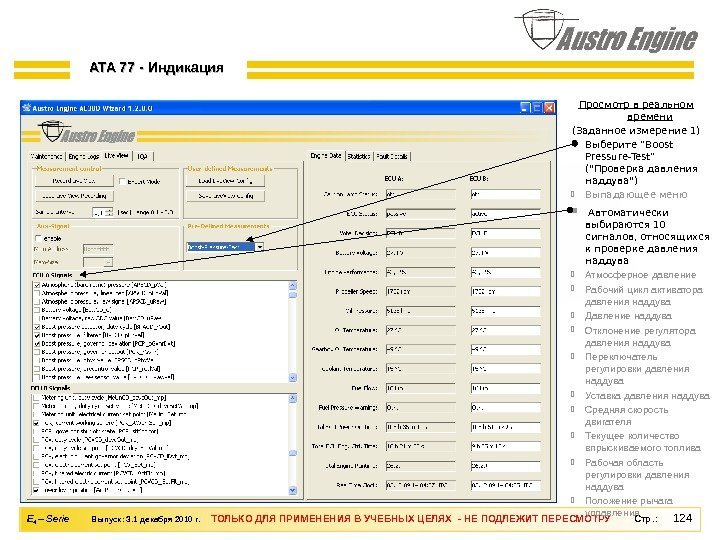Open the Pre-Defined Measurements dropdown
Screen dimensions: 720x540
[259, 247]
